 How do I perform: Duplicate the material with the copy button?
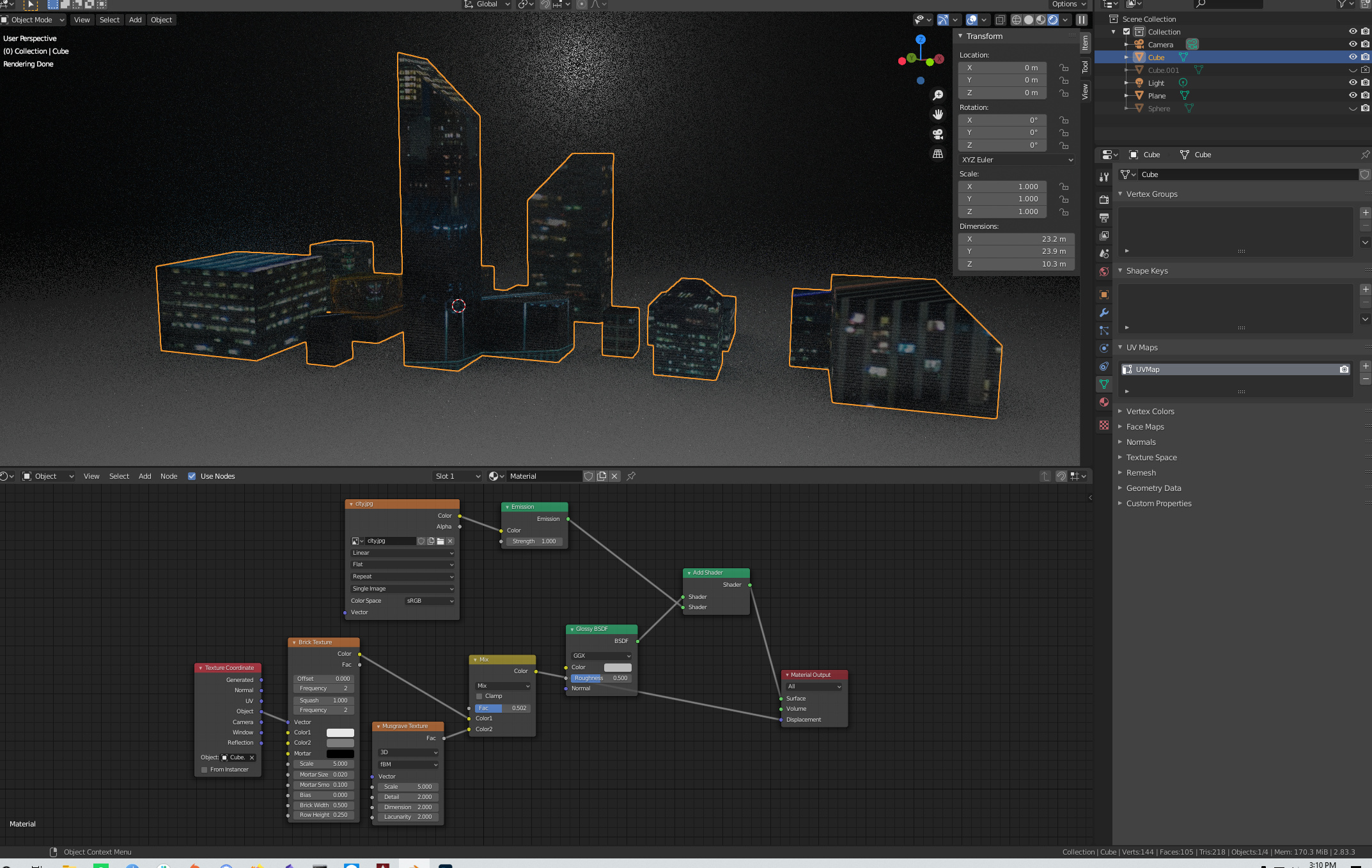tap(602, 476)
